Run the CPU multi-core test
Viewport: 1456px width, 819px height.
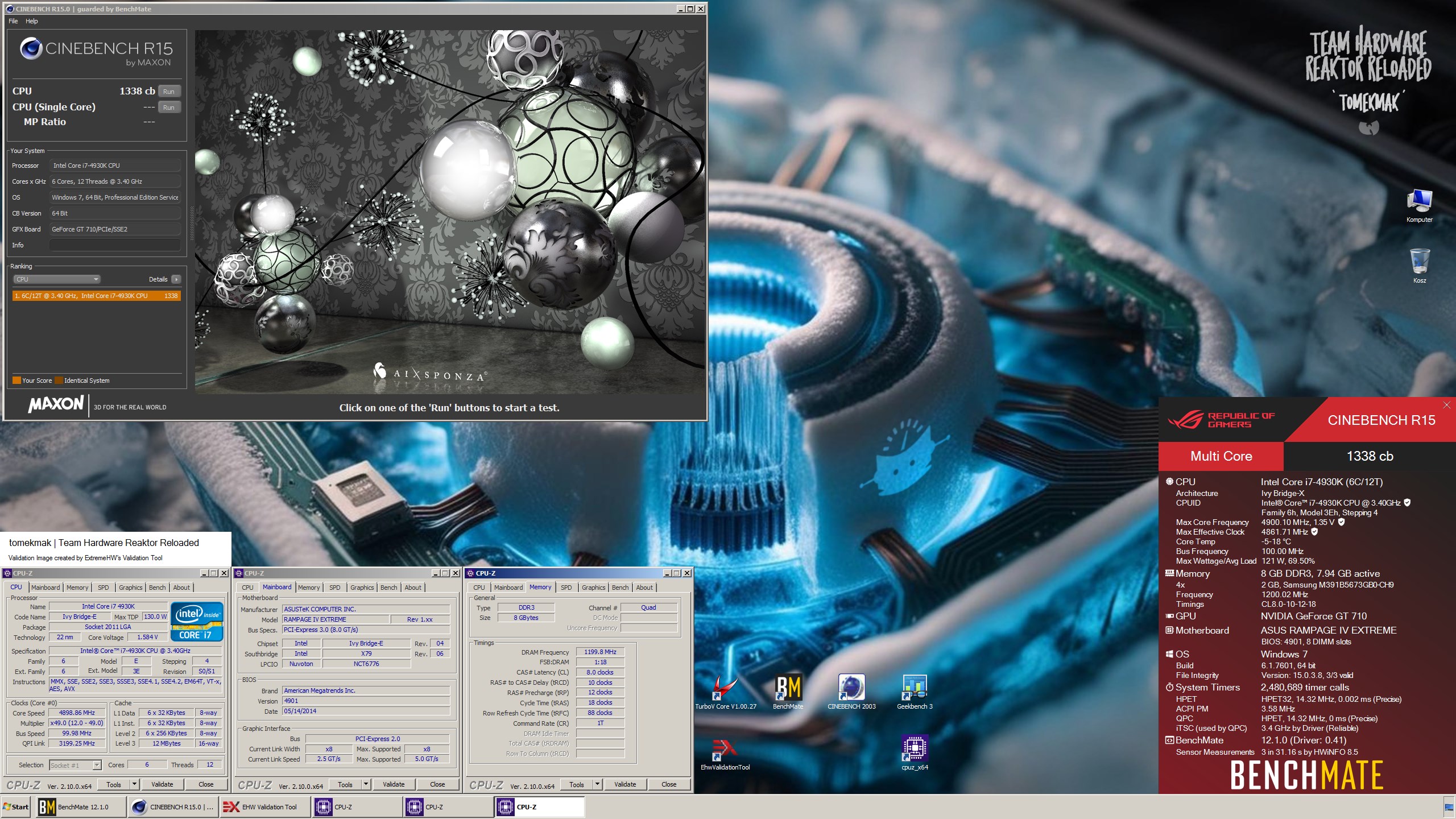pyautogui.click(x=169, y=91)
